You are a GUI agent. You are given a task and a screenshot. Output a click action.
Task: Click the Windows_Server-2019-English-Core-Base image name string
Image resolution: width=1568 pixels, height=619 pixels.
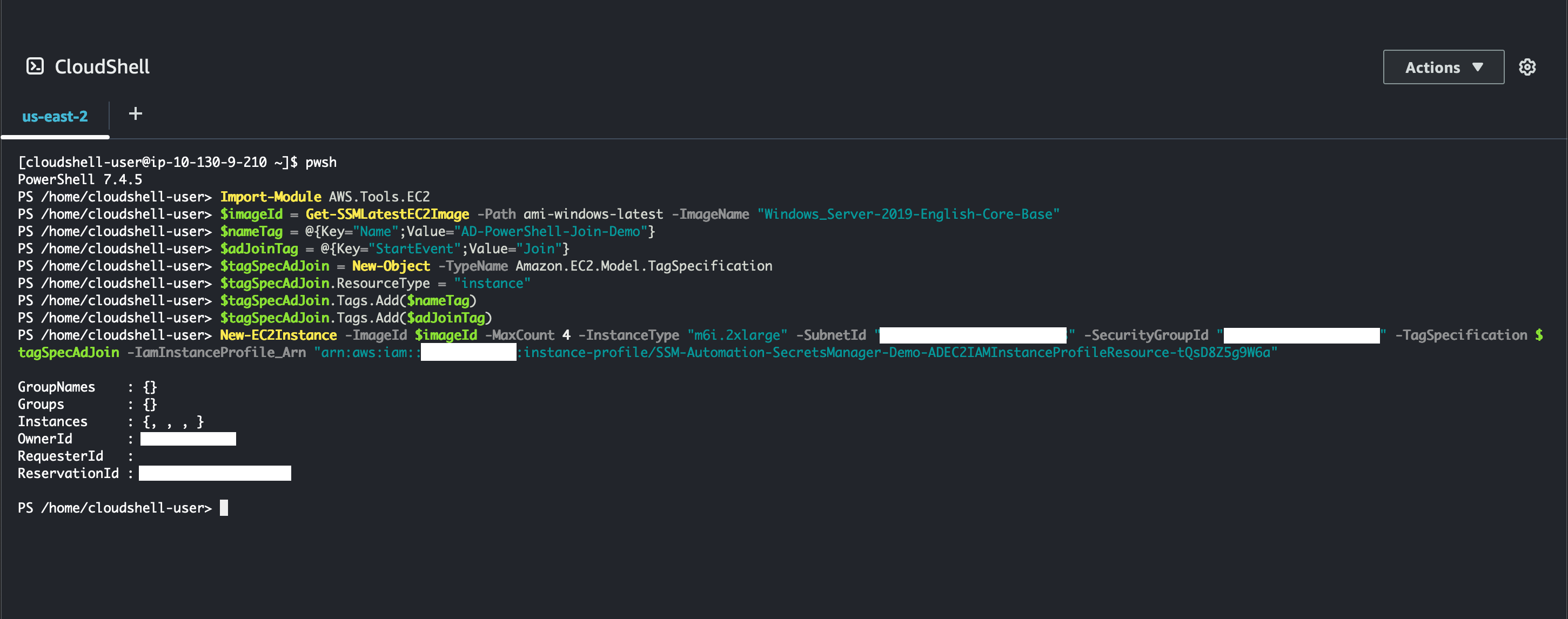coord(908,214)
